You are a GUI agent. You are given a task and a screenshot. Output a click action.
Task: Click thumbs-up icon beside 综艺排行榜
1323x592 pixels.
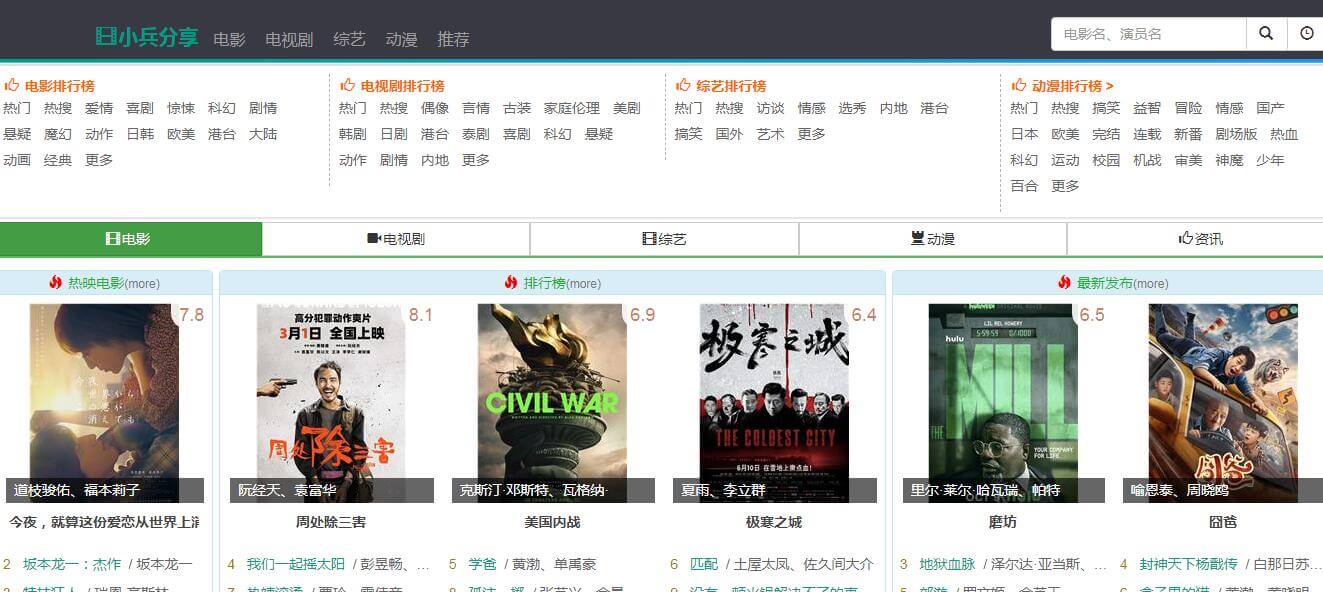click(684, 86)
